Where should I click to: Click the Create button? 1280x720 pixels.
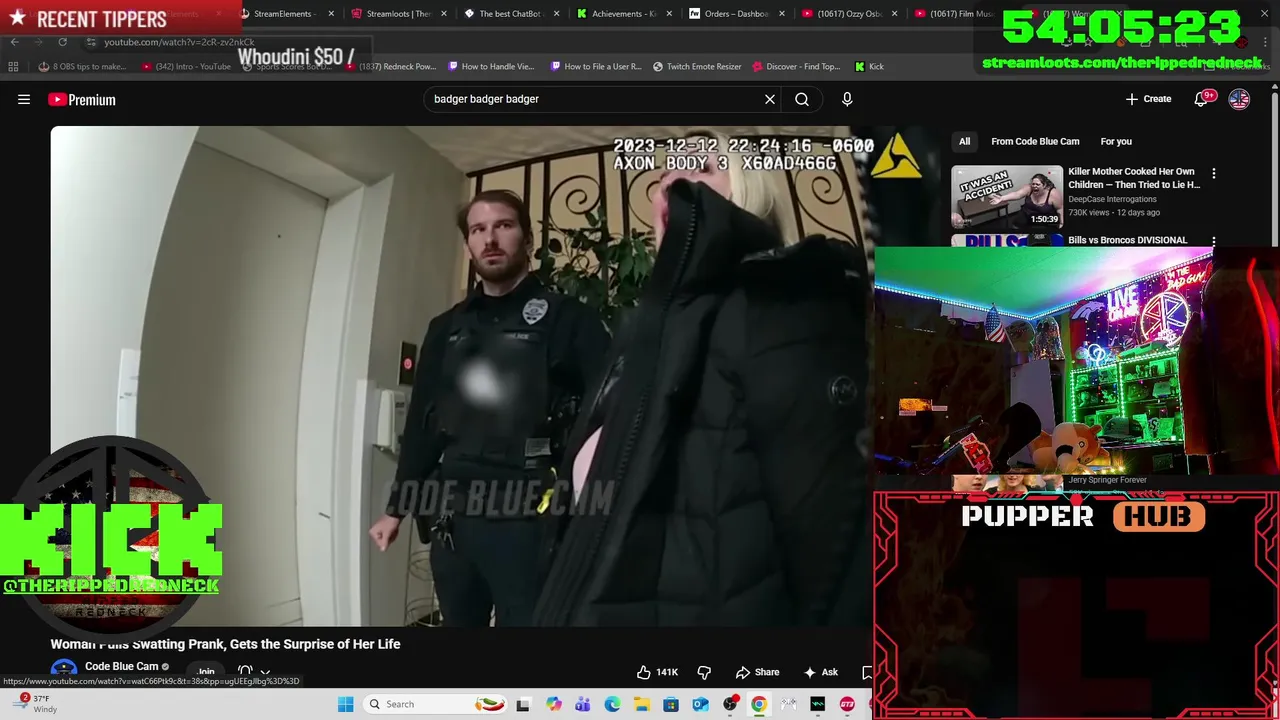tap(1148, 99)
